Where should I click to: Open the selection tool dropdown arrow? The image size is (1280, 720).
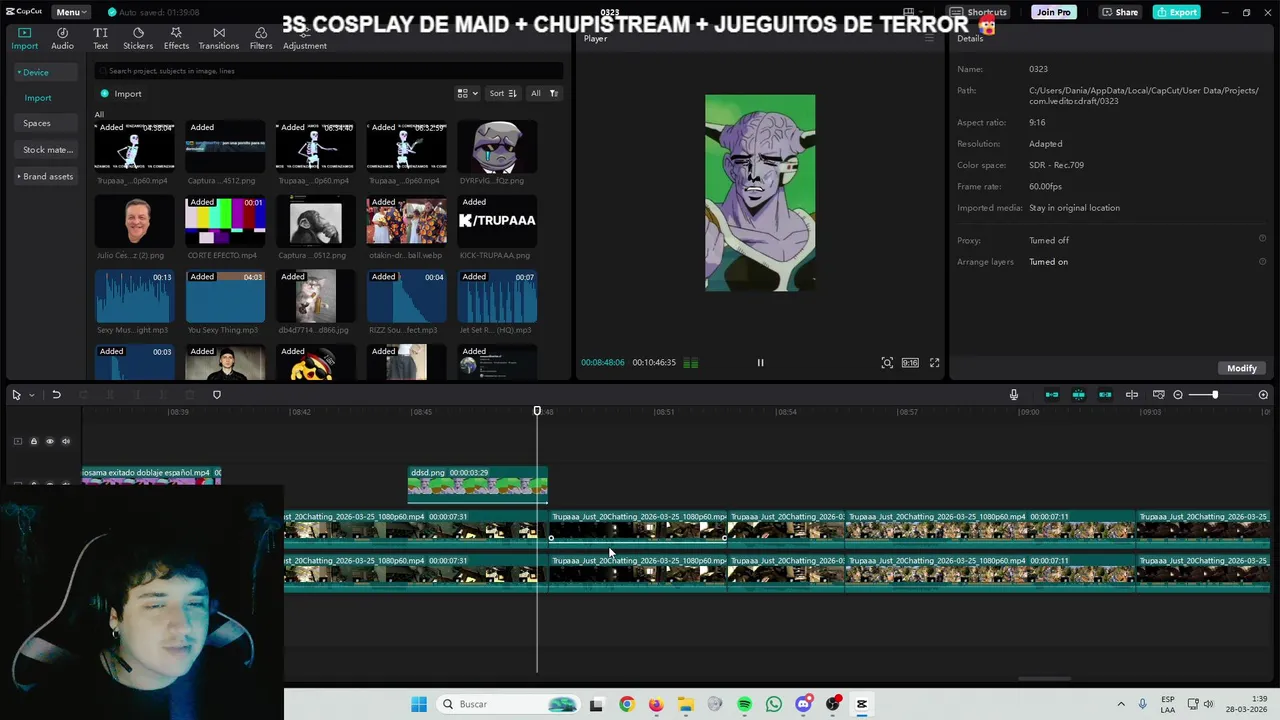pos(32,395)
